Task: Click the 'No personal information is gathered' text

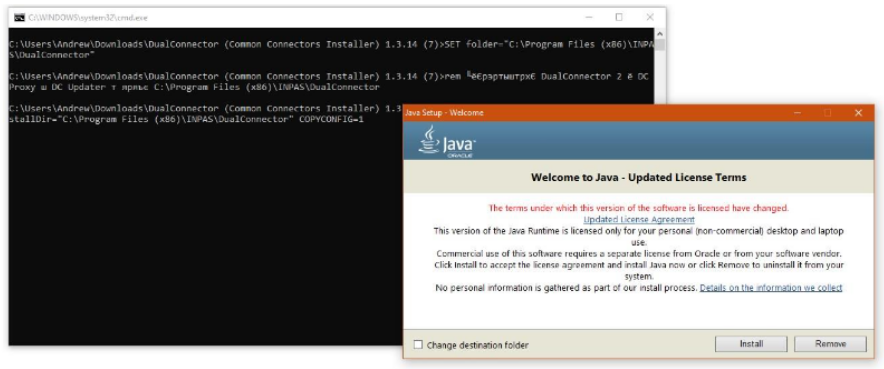Action: click(x=567, y=287)
